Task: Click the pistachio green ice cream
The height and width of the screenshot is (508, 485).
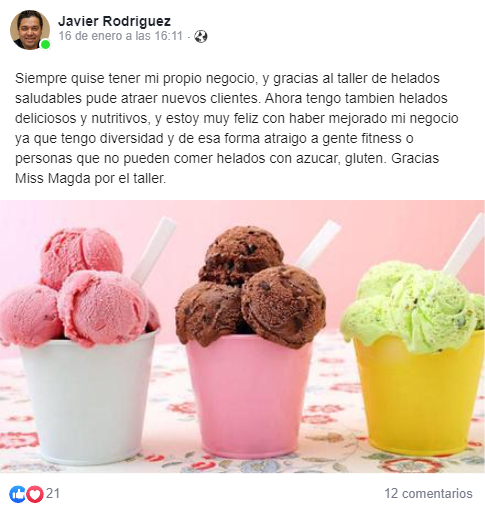Action: (413, 307)
